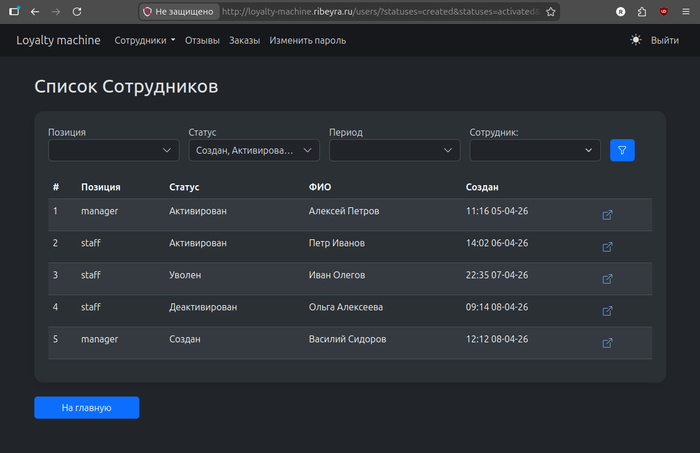Open external link icon for Ольга Алексеева
The width and height of the screenshot is (700, 453).
tap(607, 311)
